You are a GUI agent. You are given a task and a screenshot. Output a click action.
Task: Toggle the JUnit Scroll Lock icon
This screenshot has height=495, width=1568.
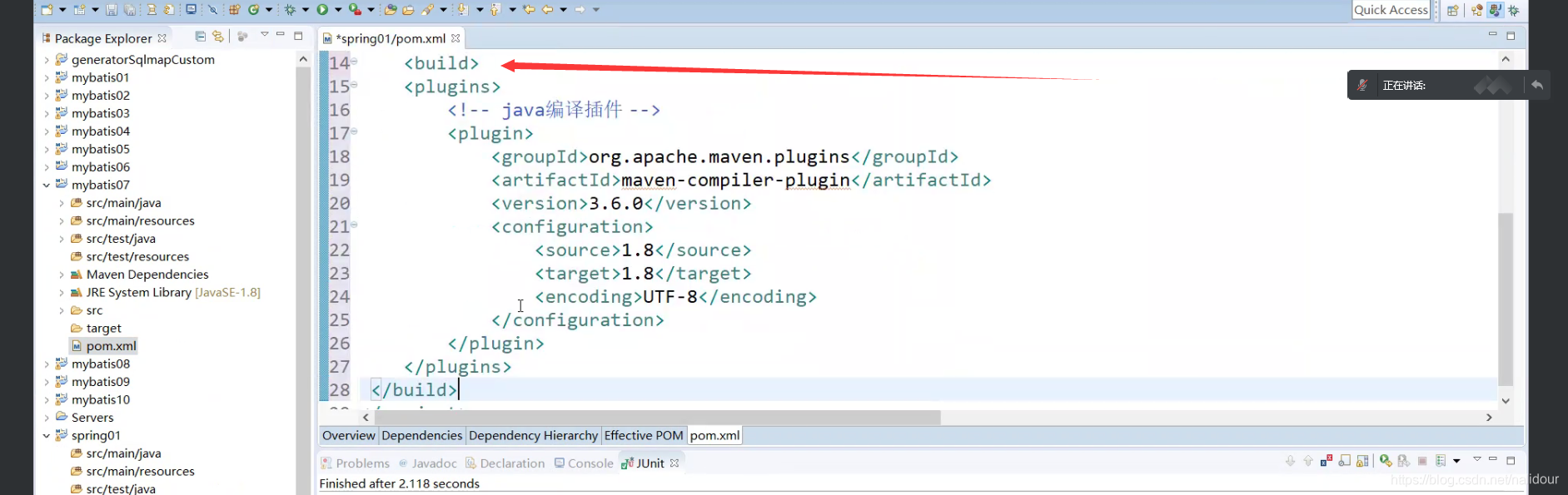(x=1362, y=460)
